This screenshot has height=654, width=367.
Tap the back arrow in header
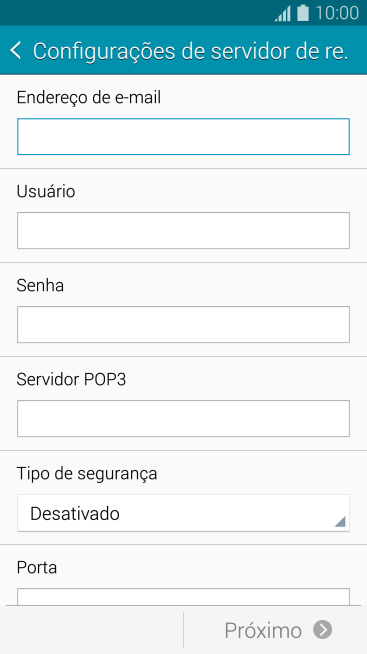coord(15,51)
